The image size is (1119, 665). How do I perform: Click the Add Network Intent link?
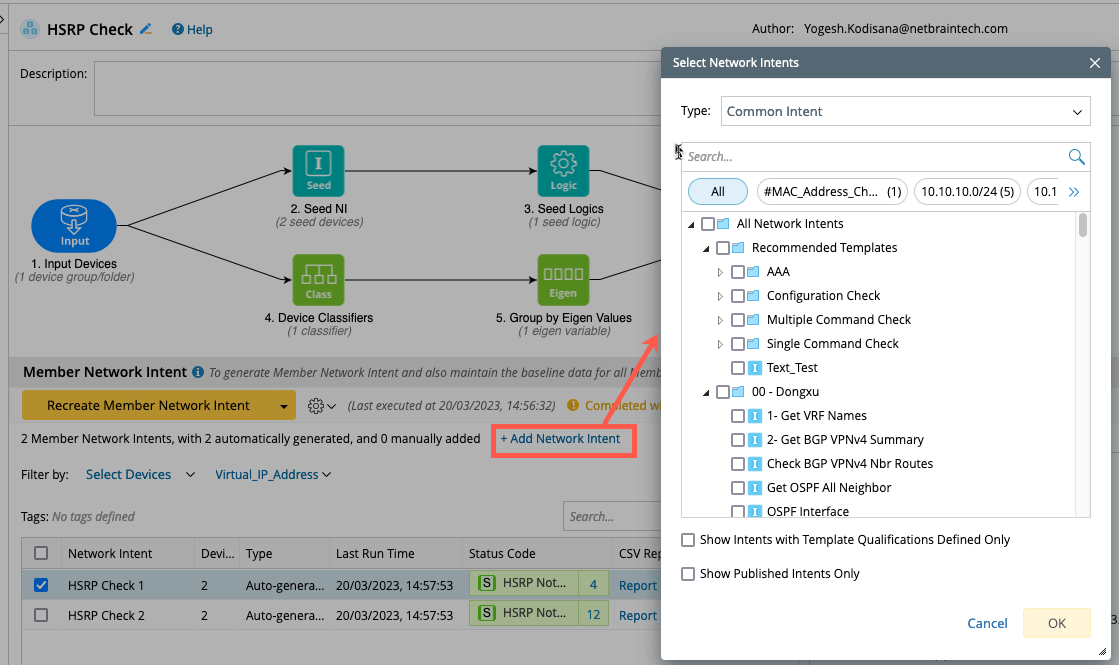pyautogui.click(x=561, y=439)
